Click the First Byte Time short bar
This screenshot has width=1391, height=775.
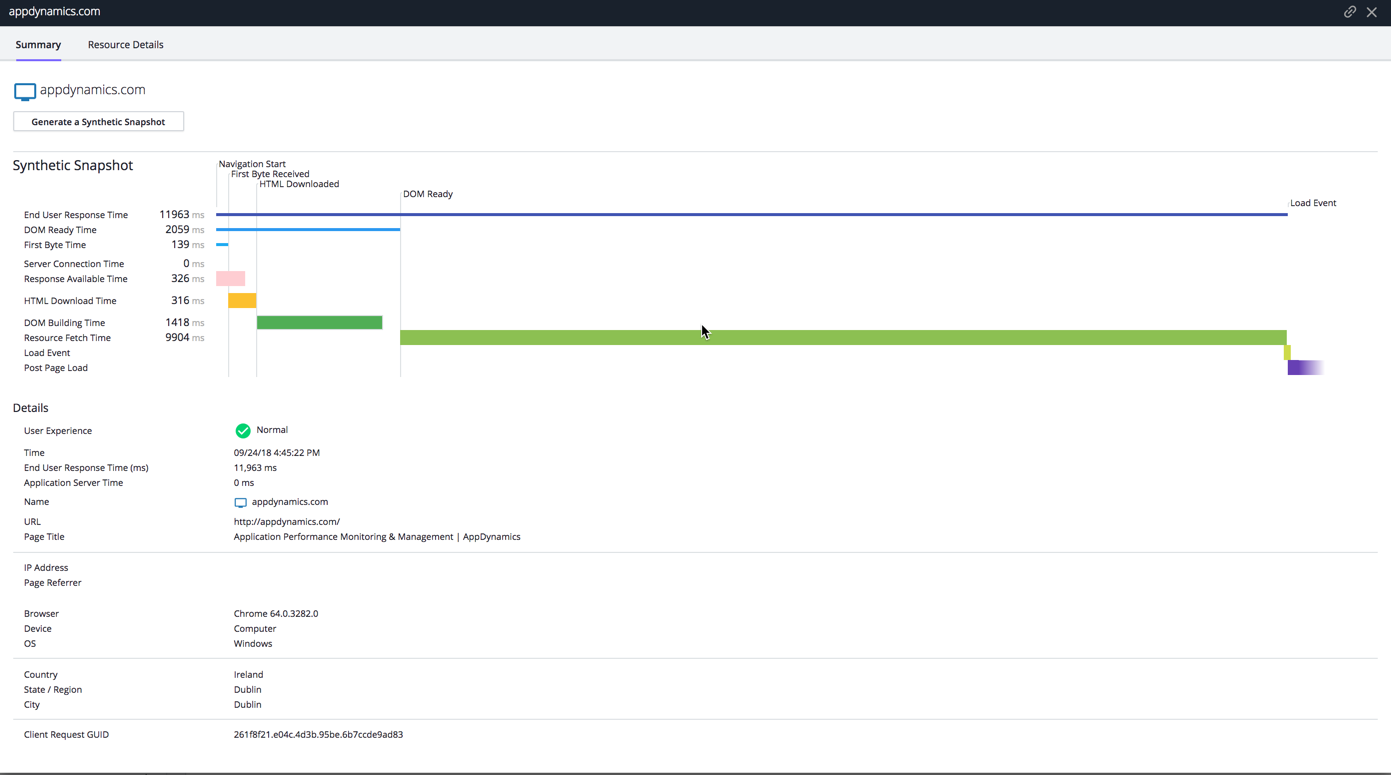tap(222, 245)
